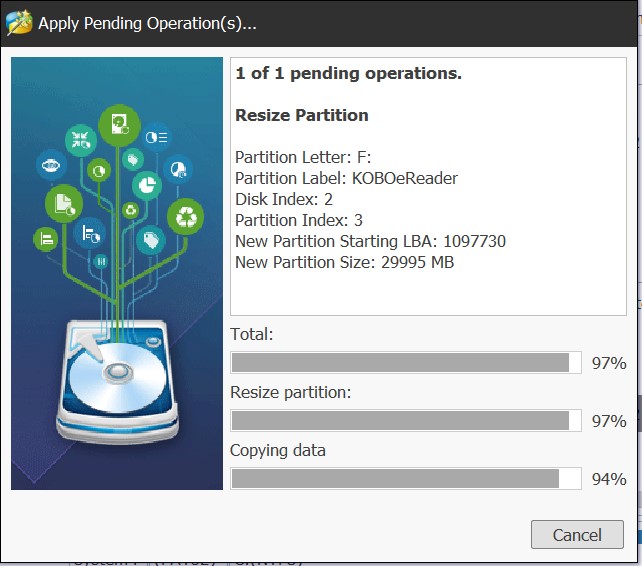The image size is (642, 566).
Task: Click "1 of 1 pending operations." heading
Action: click(348, 74)
